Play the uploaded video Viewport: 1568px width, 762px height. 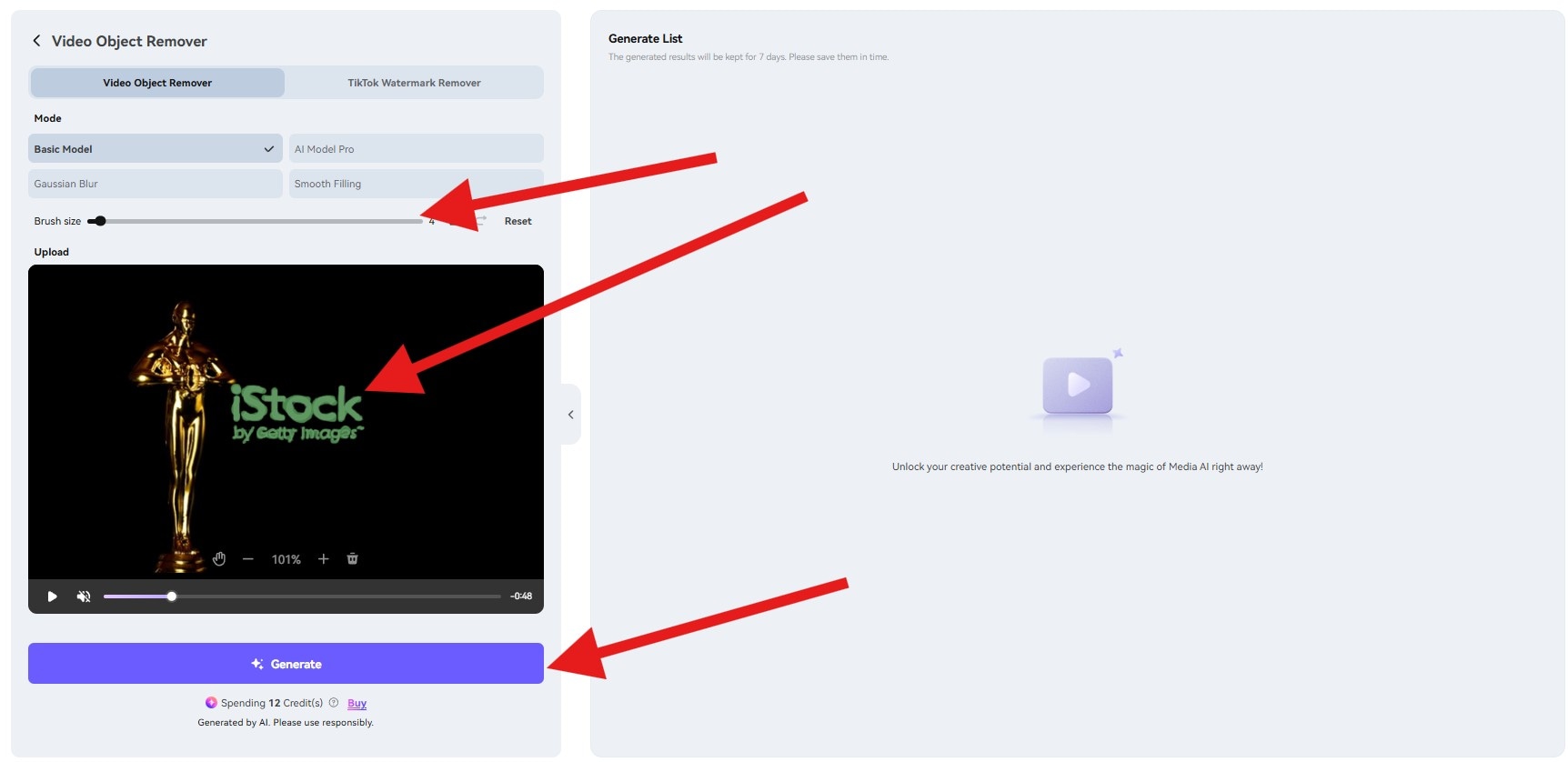coord(52,597)
